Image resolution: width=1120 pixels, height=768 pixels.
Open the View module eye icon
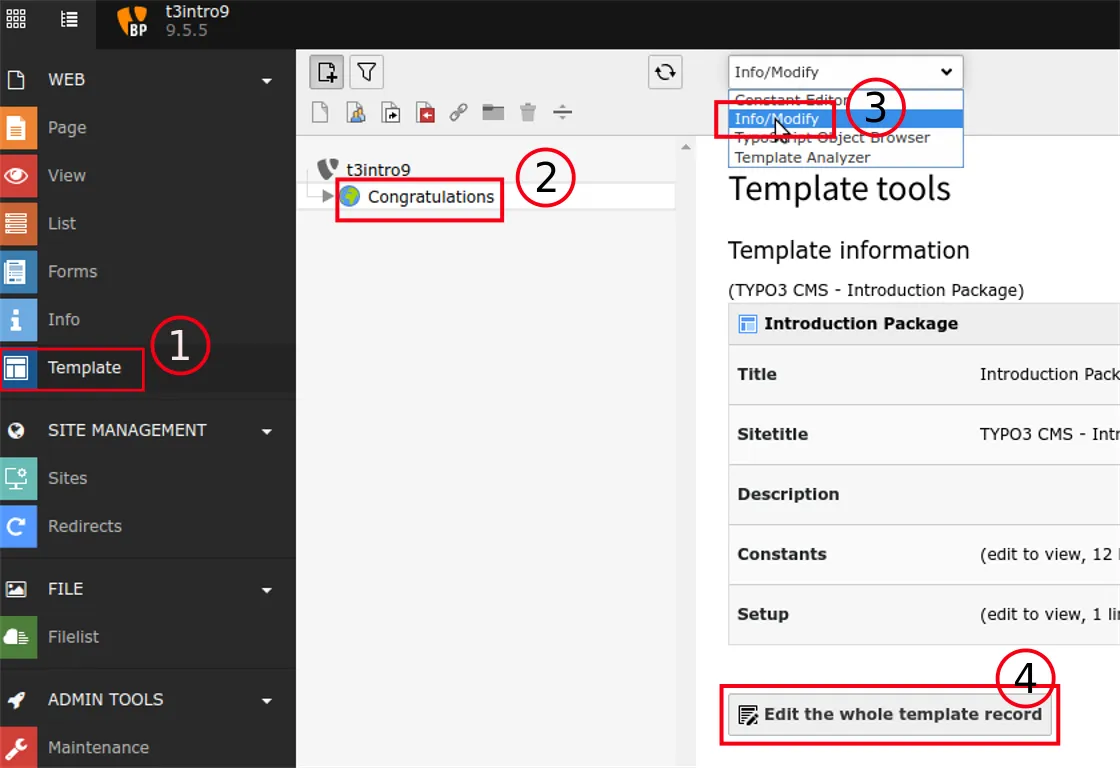pyautogui.click(x=17, y=176)
